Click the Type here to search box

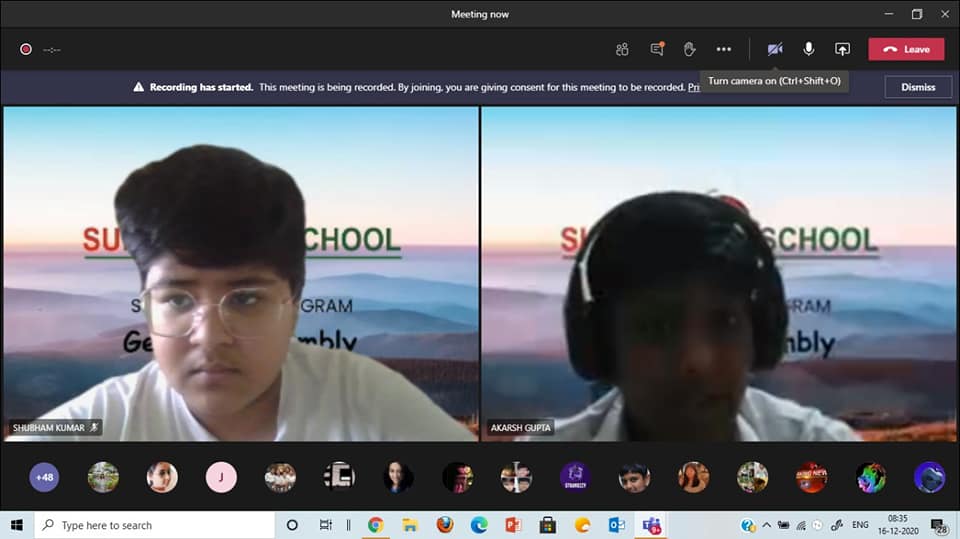154,525
